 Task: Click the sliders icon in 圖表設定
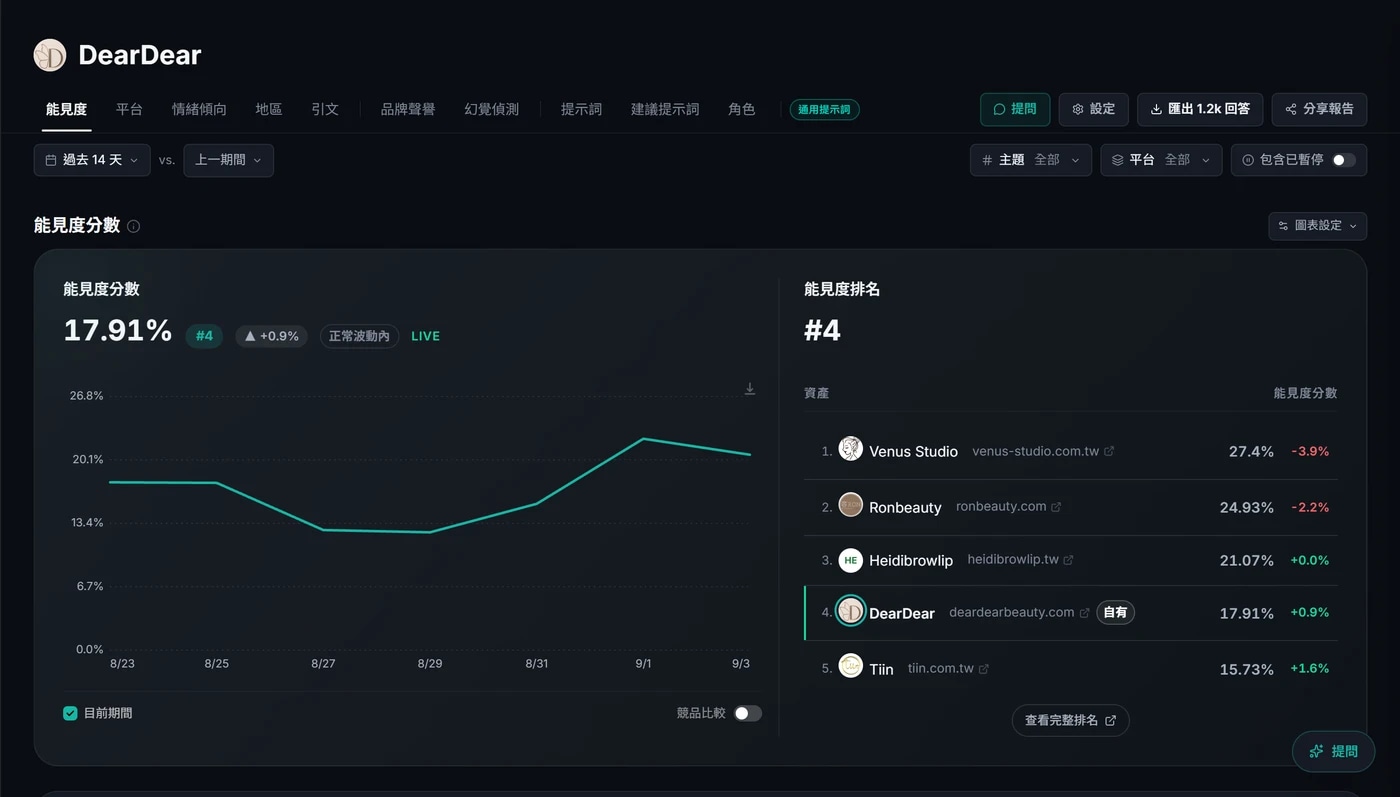[1284, 226]
